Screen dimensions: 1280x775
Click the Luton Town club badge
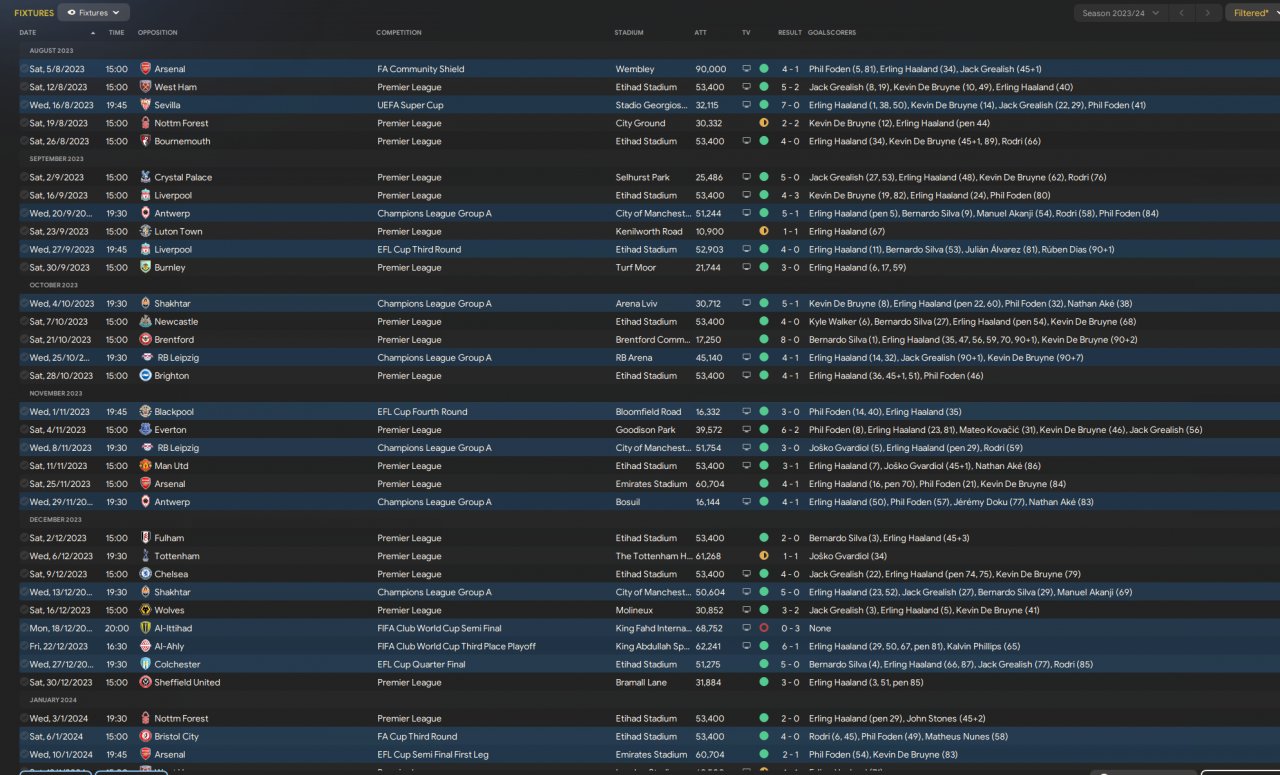coord(146,231)
